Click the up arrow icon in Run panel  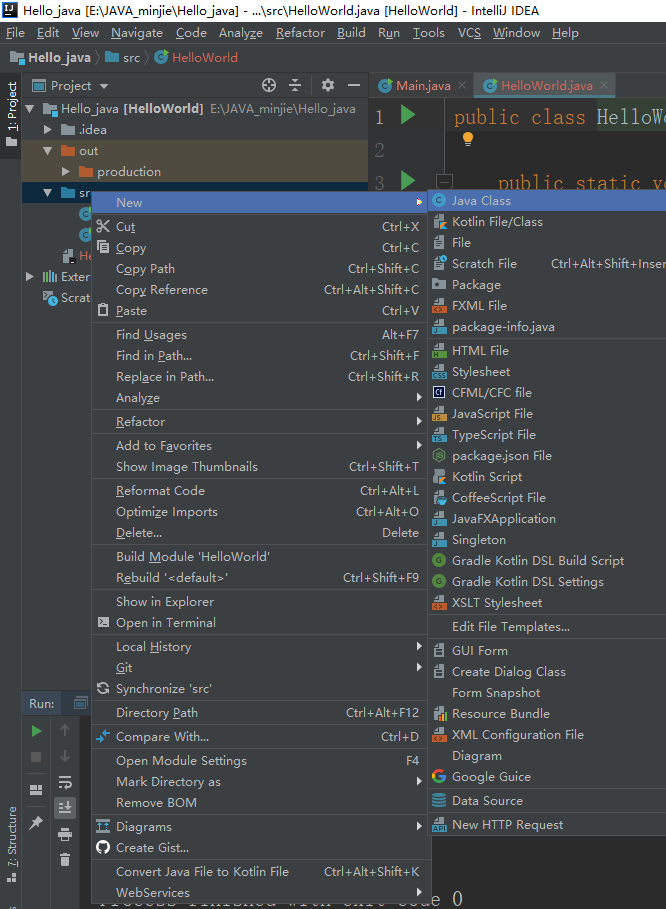coord(65,730)
